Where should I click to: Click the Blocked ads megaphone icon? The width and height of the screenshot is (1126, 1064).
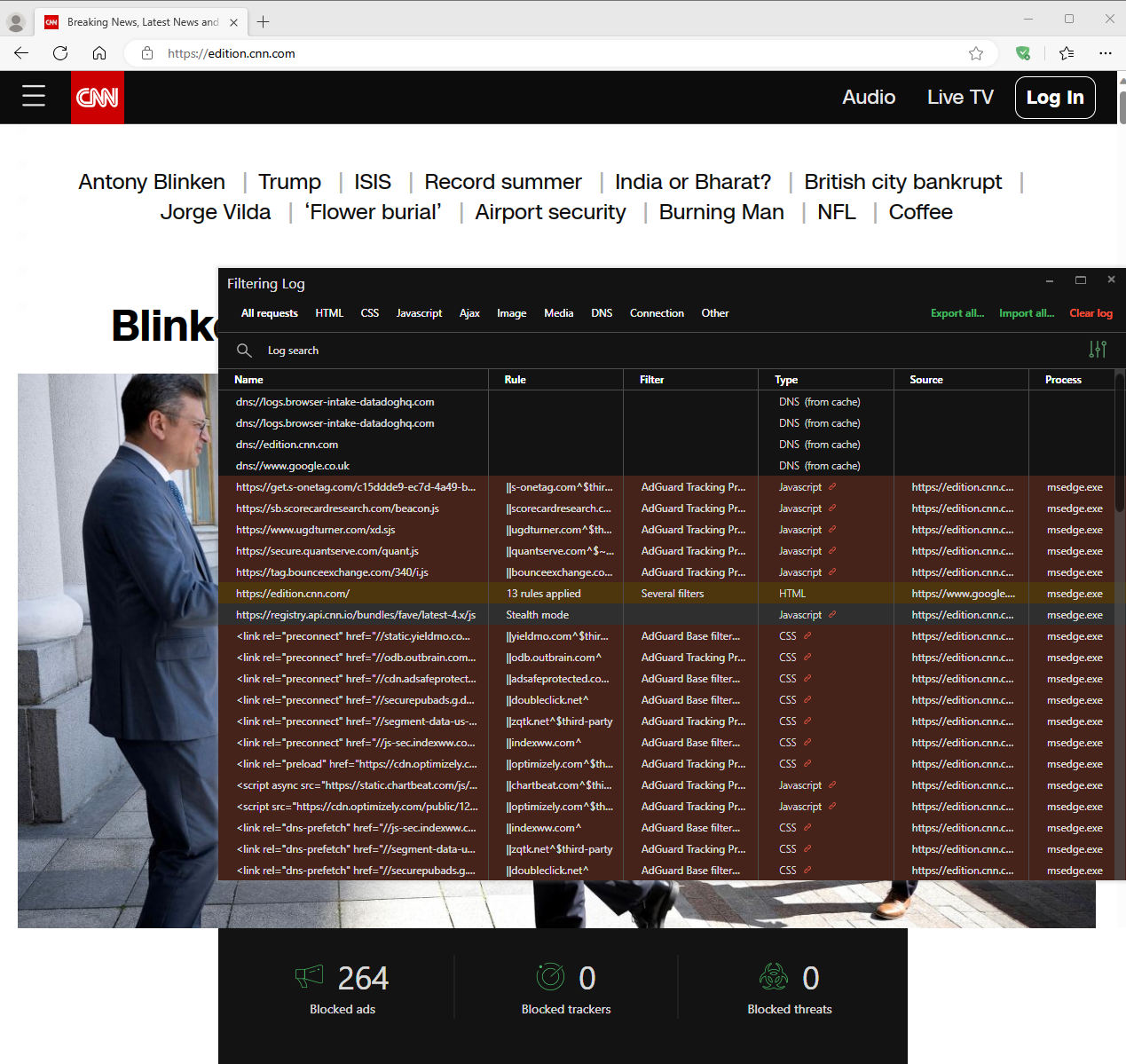pyautogui.click(x=310, y=977)
